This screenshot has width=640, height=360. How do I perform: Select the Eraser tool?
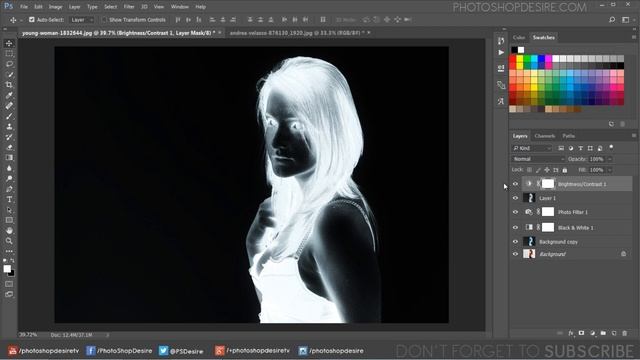(9, 147)
